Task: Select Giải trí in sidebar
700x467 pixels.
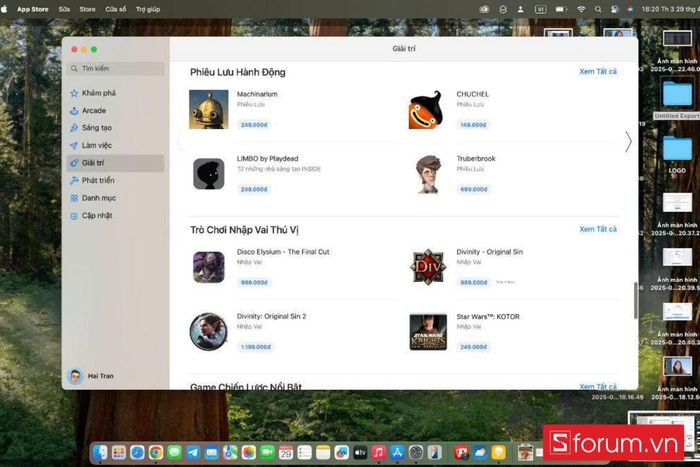Action: click(x=115, y=163)
